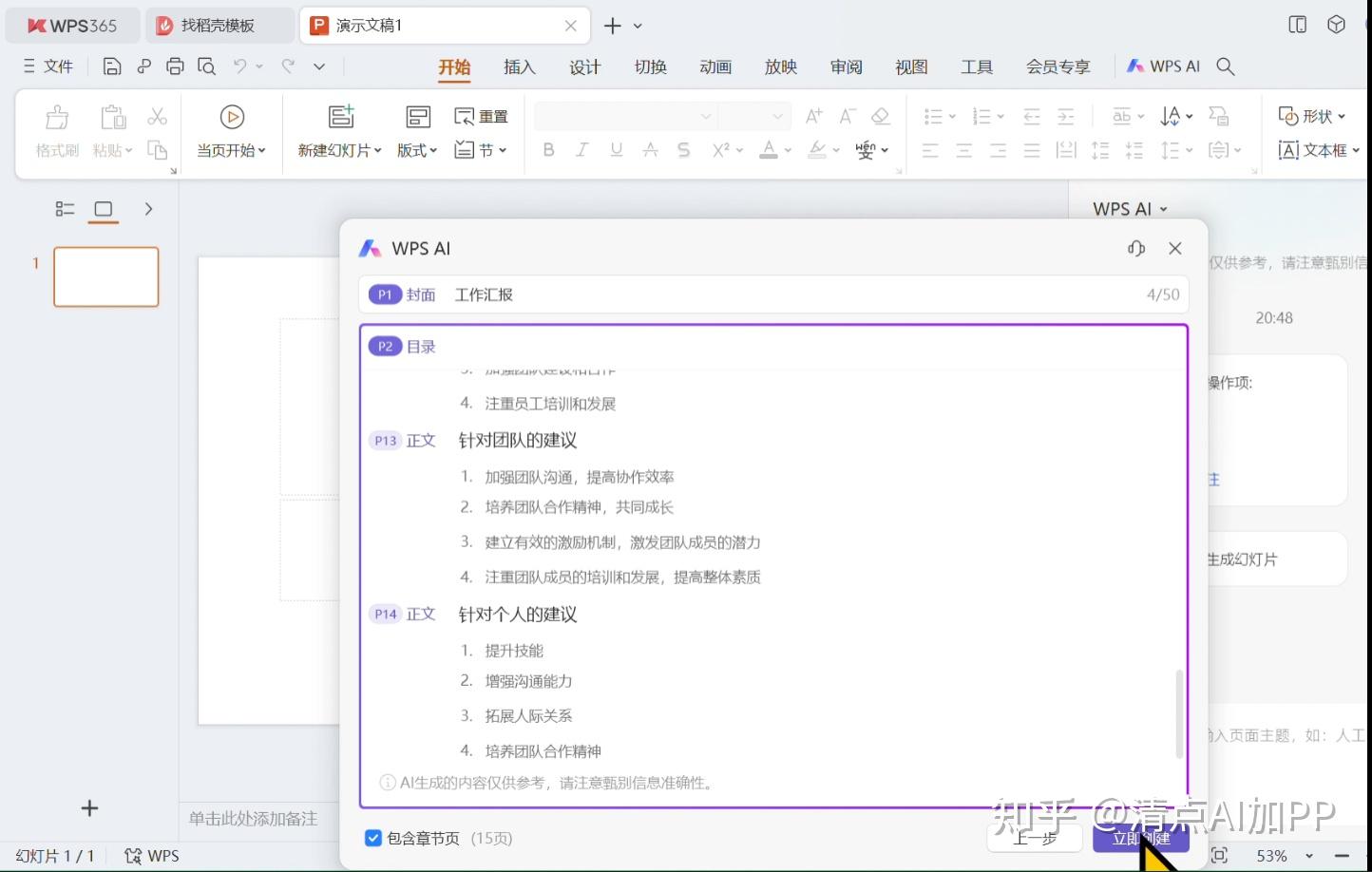This screenshot has height=872, width=1372.
Task: Open the font size dropdown
Action: pos(754,115)
